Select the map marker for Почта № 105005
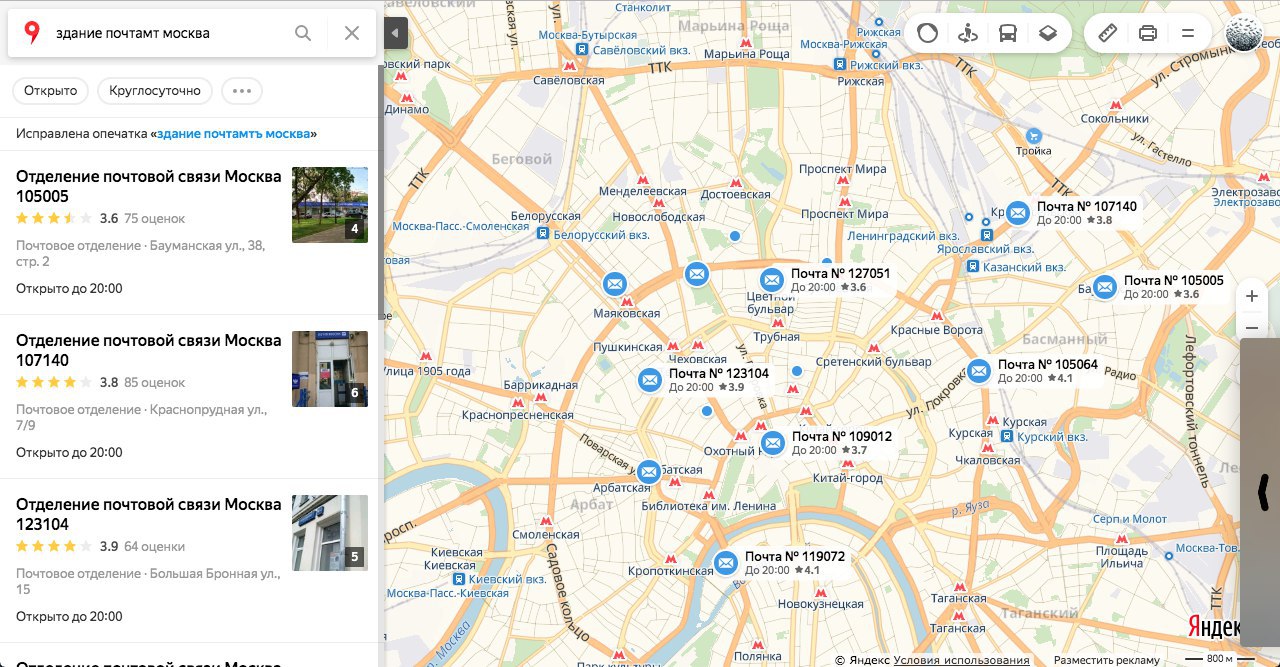 click(1104, 287)
